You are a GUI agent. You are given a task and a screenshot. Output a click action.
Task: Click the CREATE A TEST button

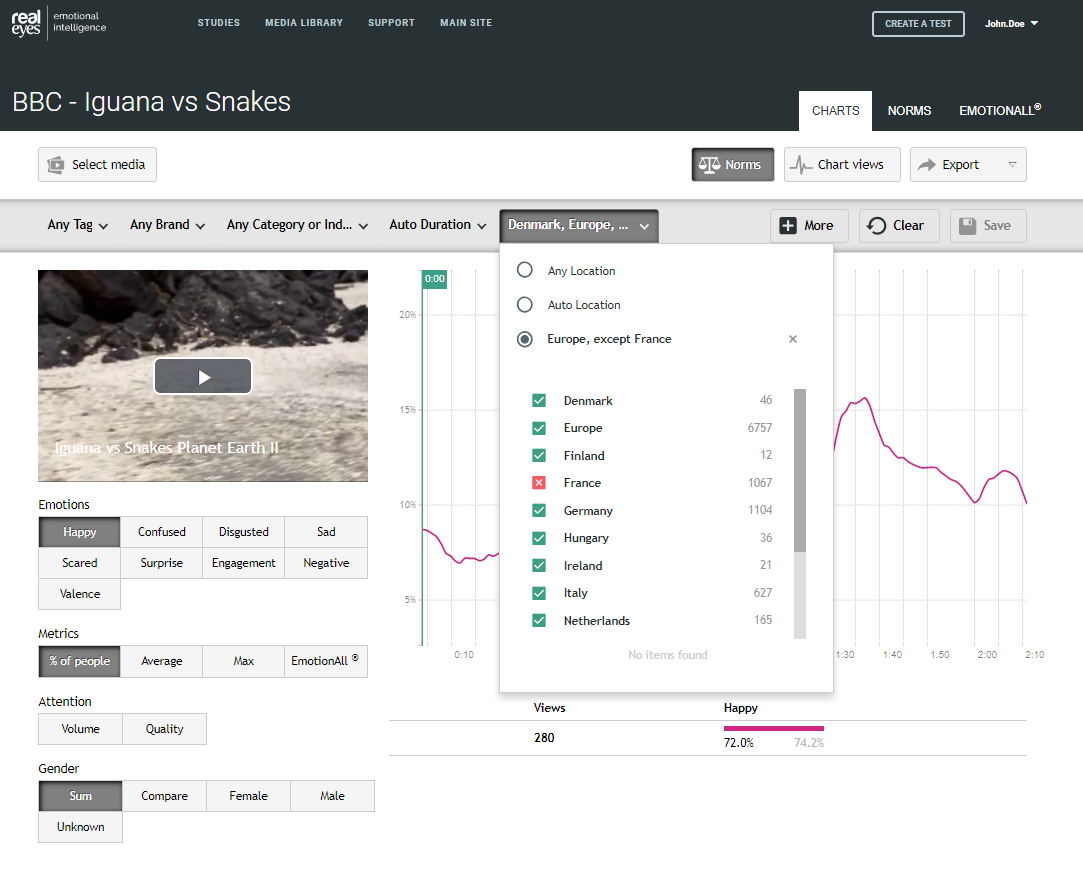[918, 23]
